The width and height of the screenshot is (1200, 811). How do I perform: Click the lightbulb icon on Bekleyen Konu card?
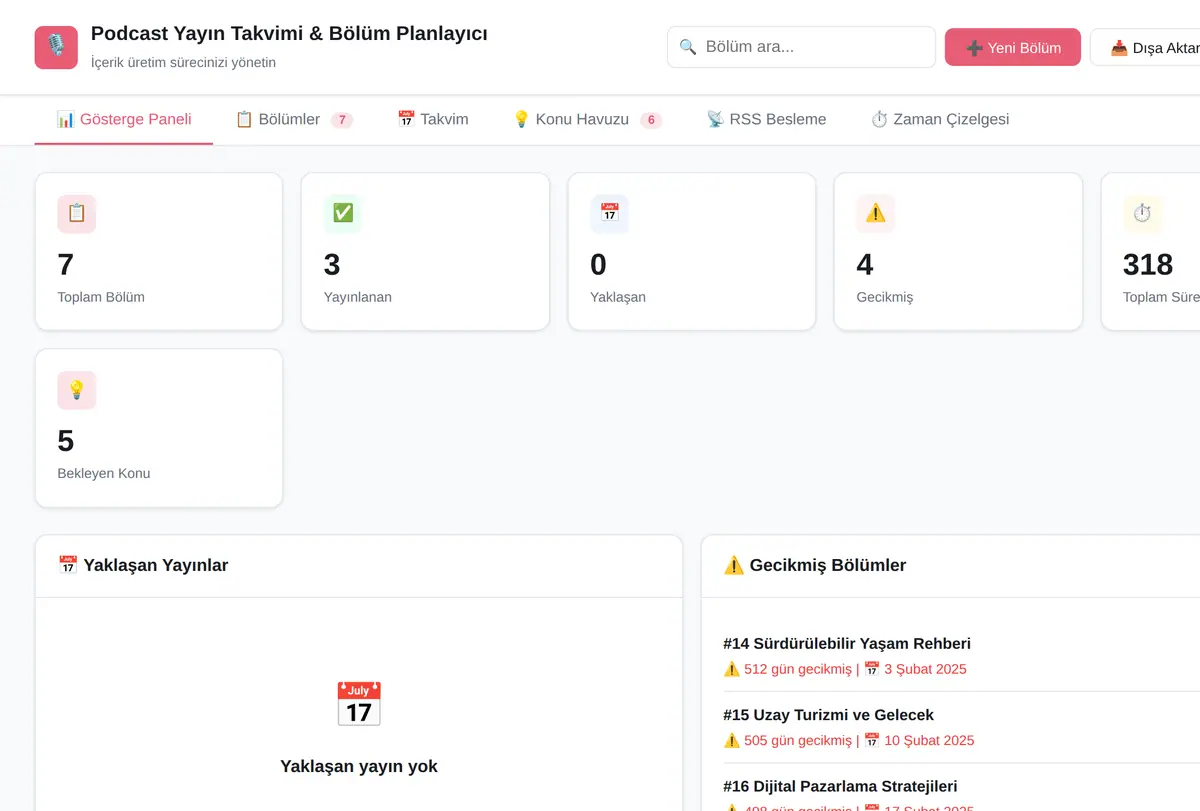pos(77,390)
